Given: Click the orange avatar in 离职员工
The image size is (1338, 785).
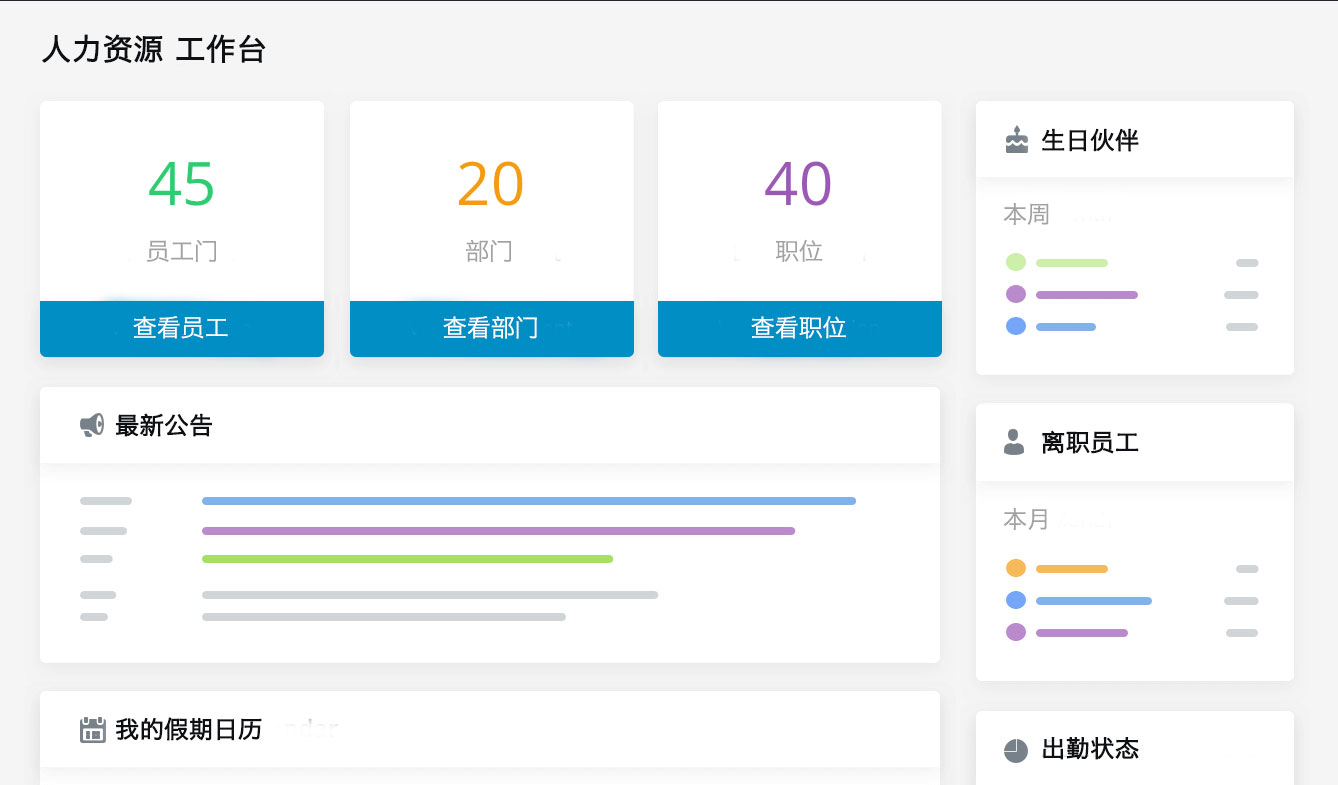Looking at the screenshot, I should pyautogui.click(x=1016, y=568).
